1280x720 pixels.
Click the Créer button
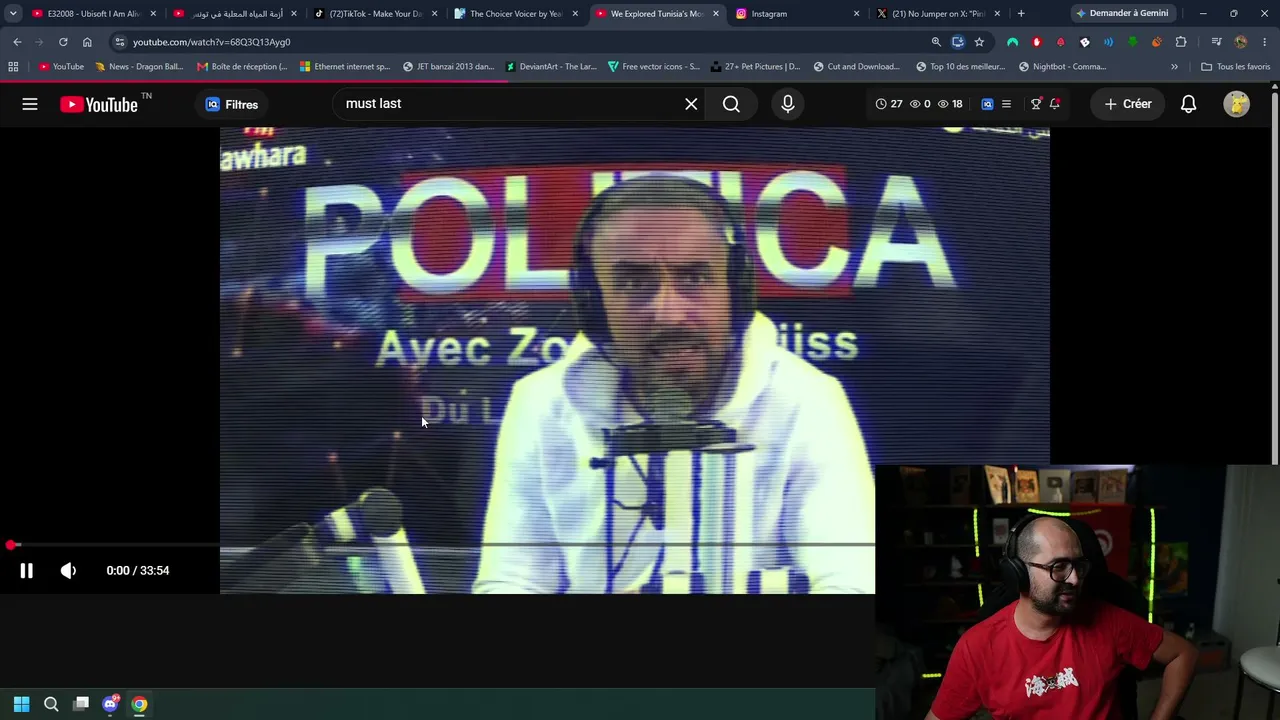click(x=1128, y=104)
